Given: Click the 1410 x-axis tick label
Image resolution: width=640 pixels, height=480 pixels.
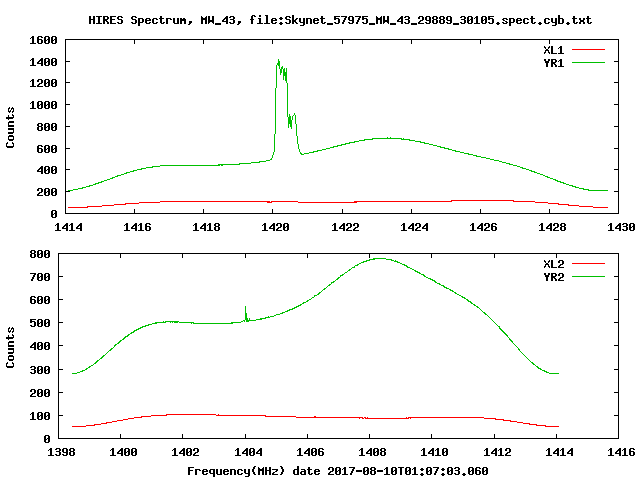Looking at the screenshot, I should (x=434, y=452).
